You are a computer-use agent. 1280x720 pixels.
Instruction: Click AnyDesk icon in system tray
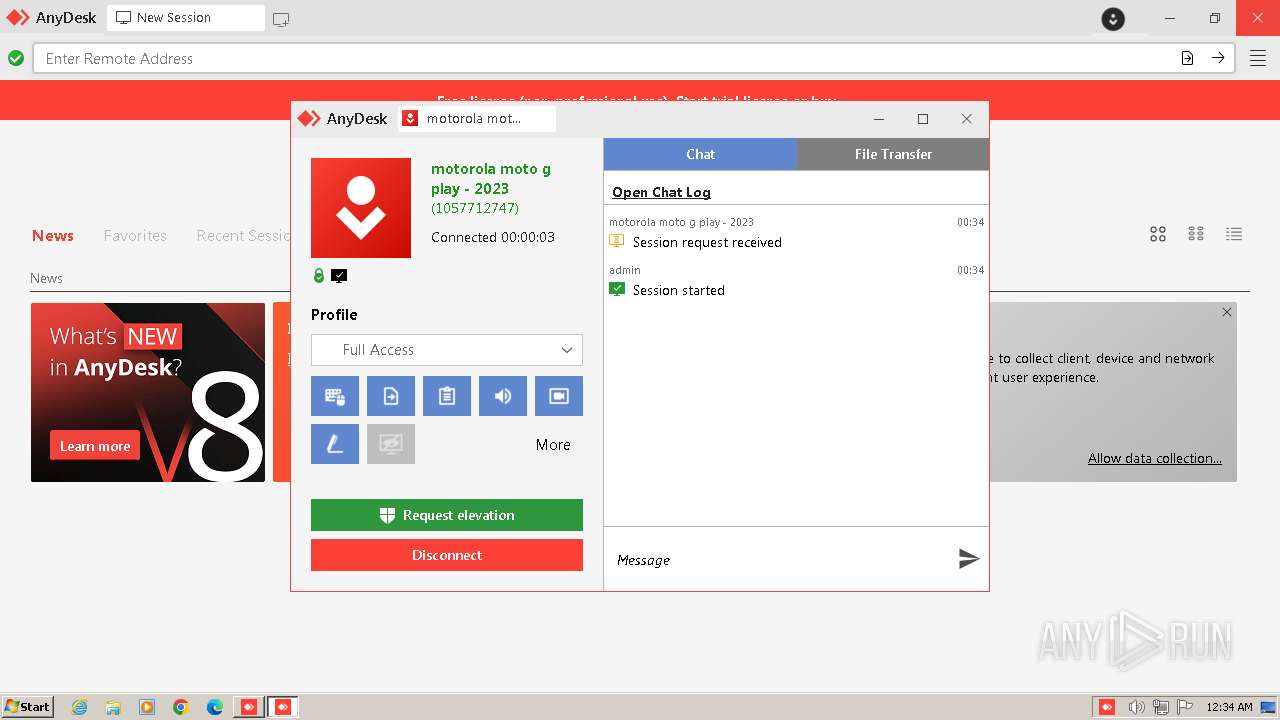[1107, 707]
